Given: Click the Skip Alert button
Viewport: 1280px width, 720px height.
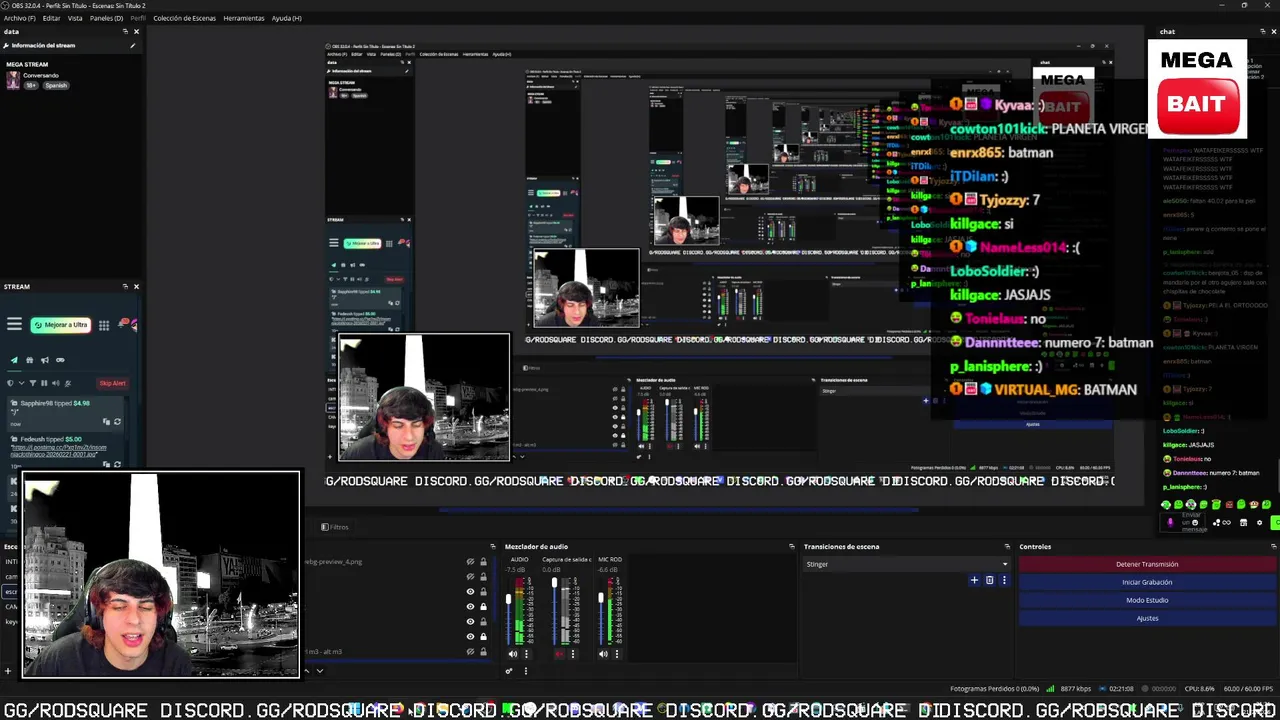Looking at the screenshot, I should [x=112, y=383].
